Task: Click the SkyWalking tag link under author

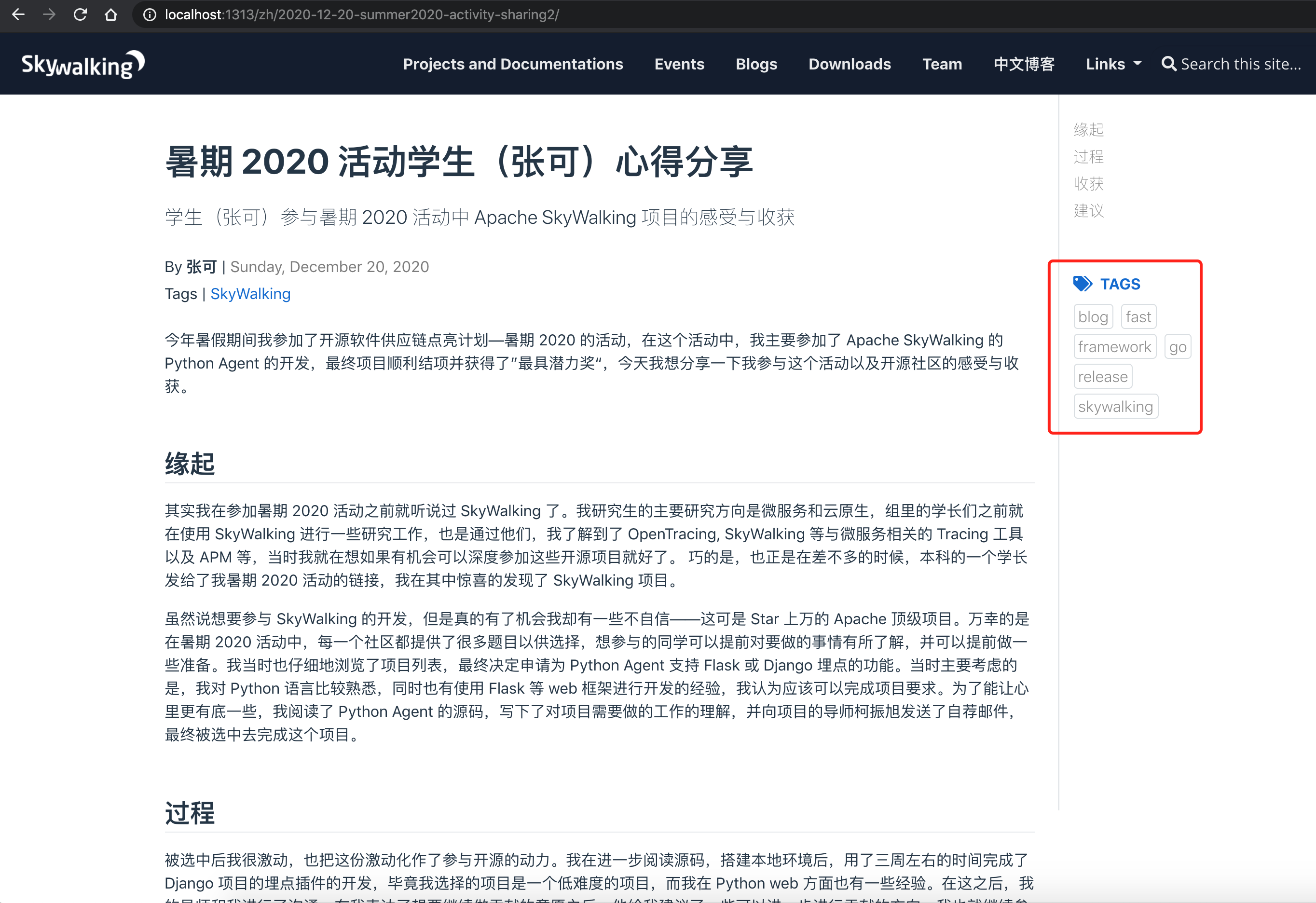Action: coord(250,294)
